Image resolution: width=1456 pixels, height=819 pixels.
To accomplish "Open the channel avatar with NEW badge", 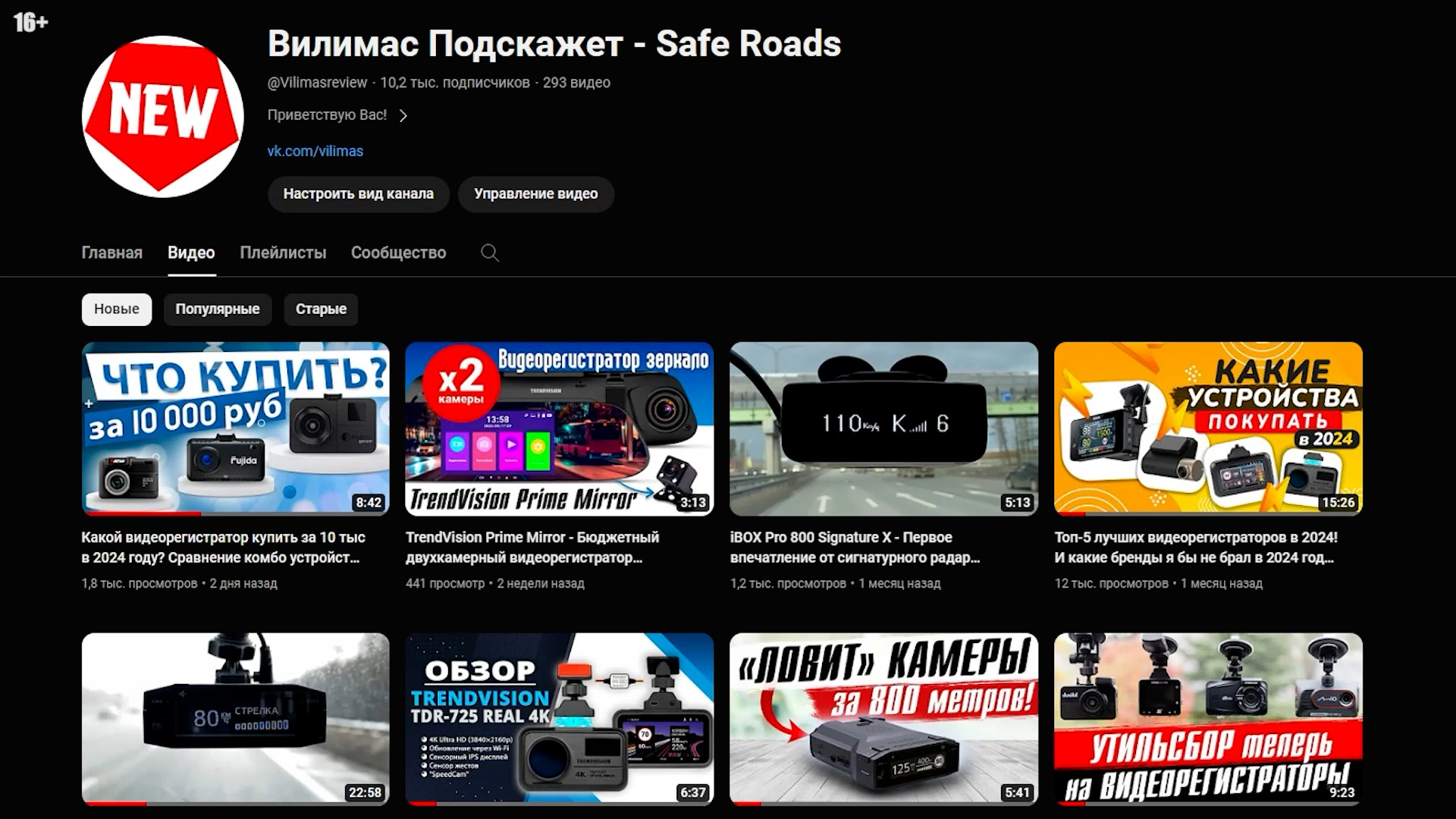I will (x=162, y=117).
